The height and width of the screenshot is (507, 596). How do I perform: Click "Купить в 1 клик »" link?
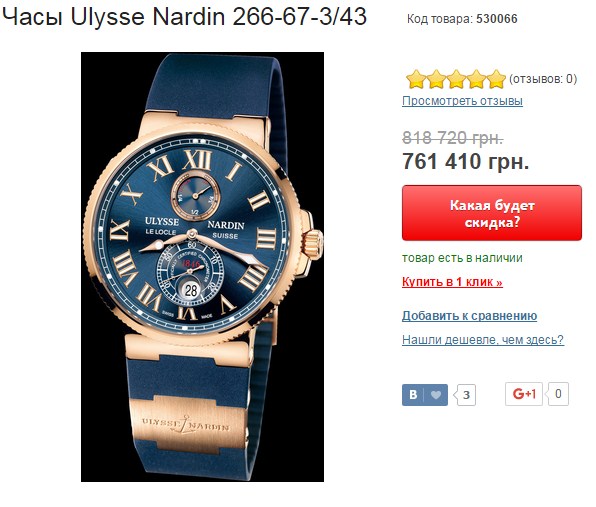(452, 282)
